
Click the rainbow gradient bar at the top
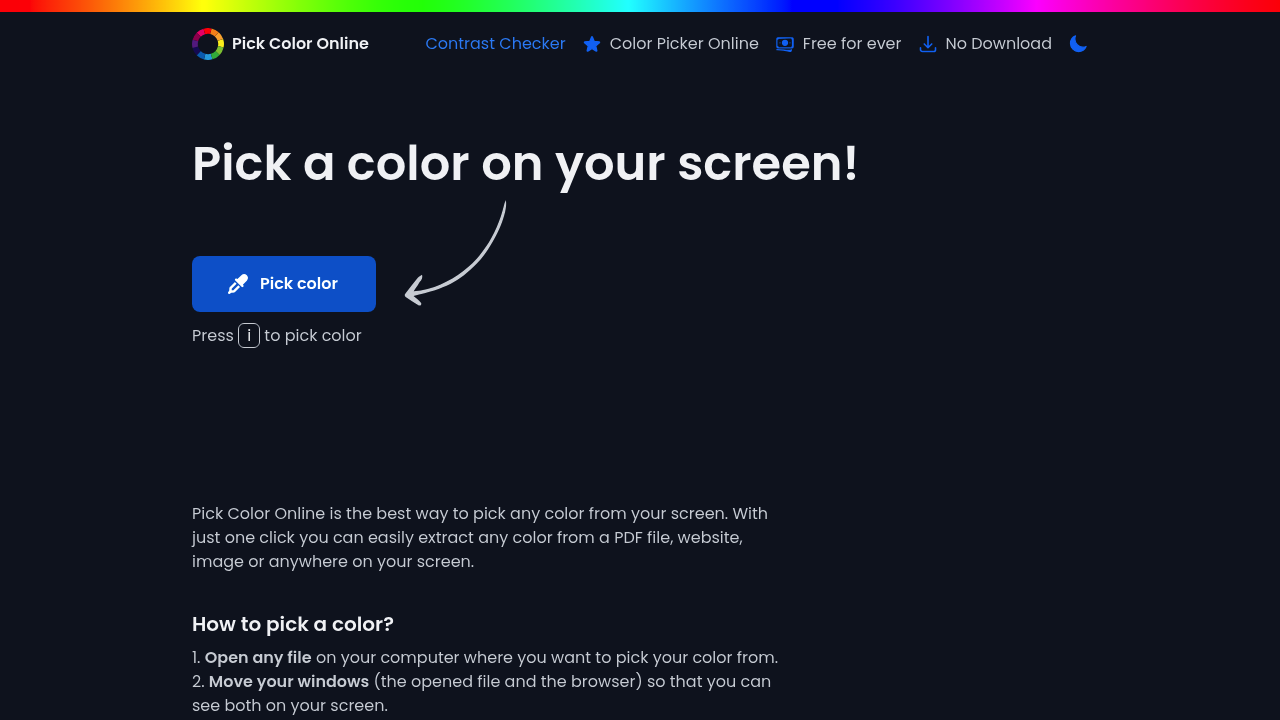[640, 3]
